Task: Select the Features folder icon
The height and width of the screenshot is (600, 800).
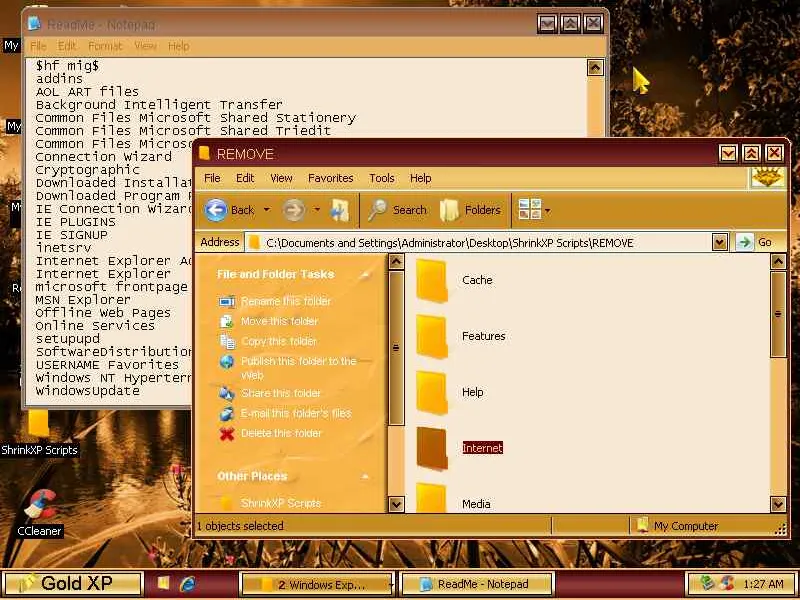Action: [432, 336]
